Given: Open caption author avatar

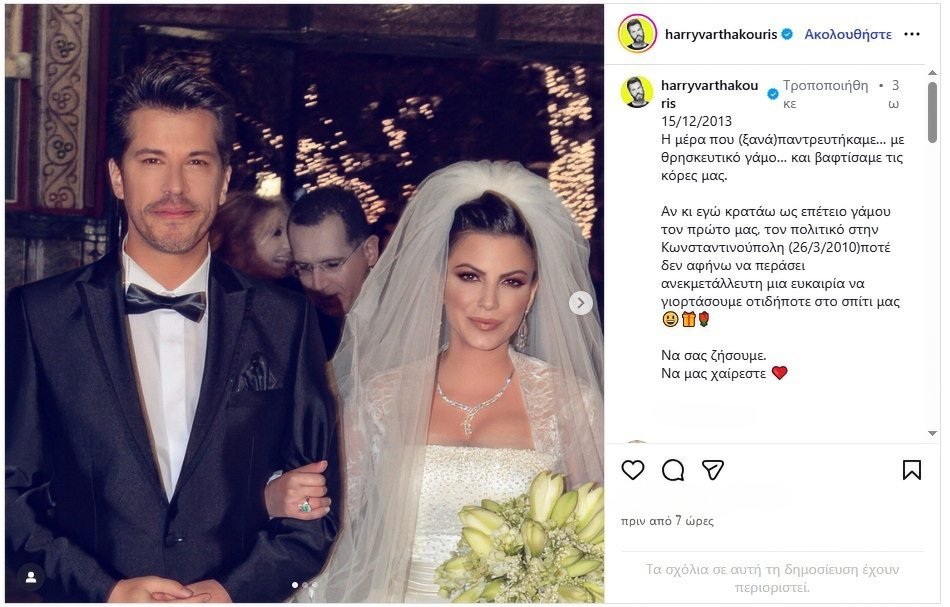Looking at the screenshot, I should point(637,93).
